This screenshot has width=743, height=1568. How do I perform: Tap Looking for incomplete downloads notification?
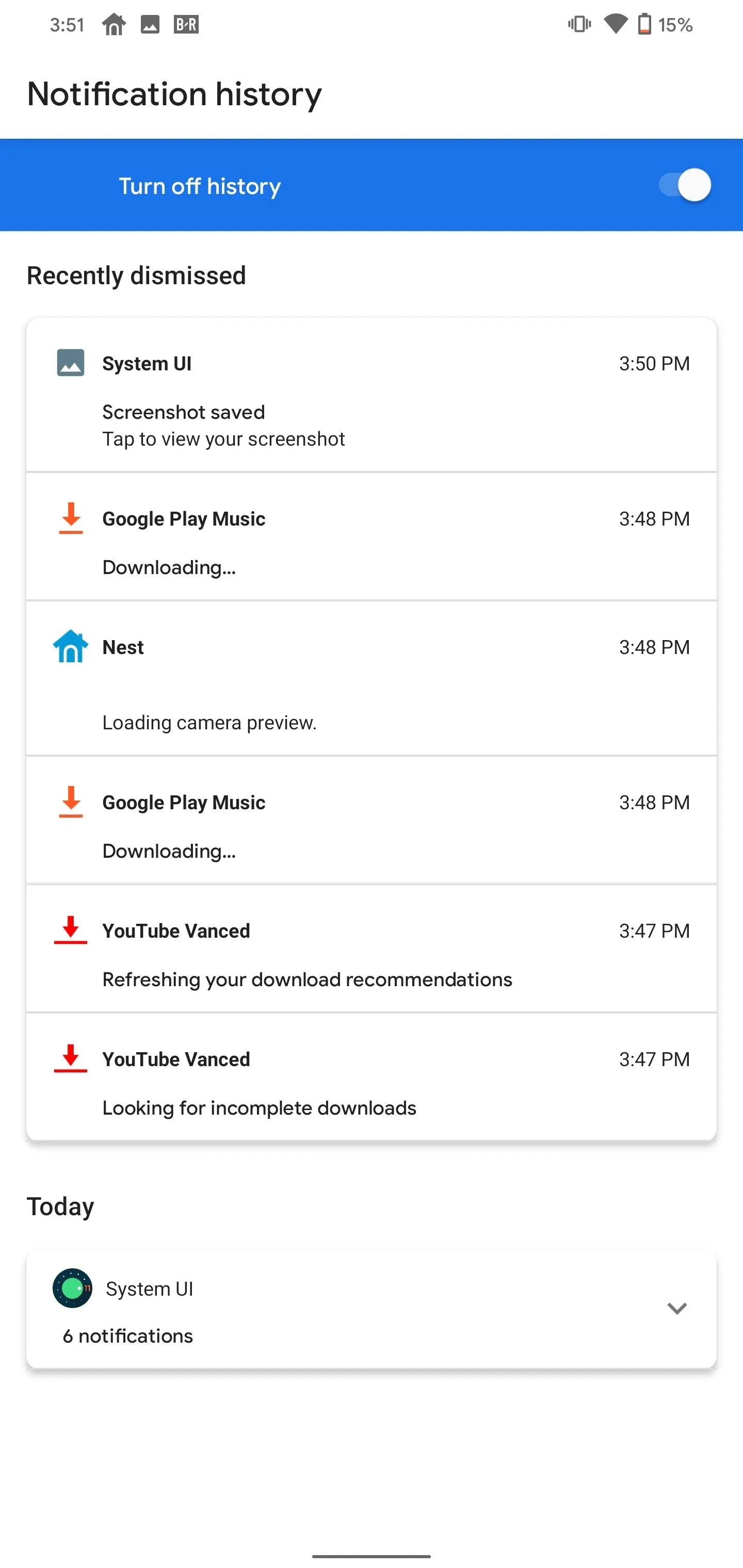[259, 1108]
